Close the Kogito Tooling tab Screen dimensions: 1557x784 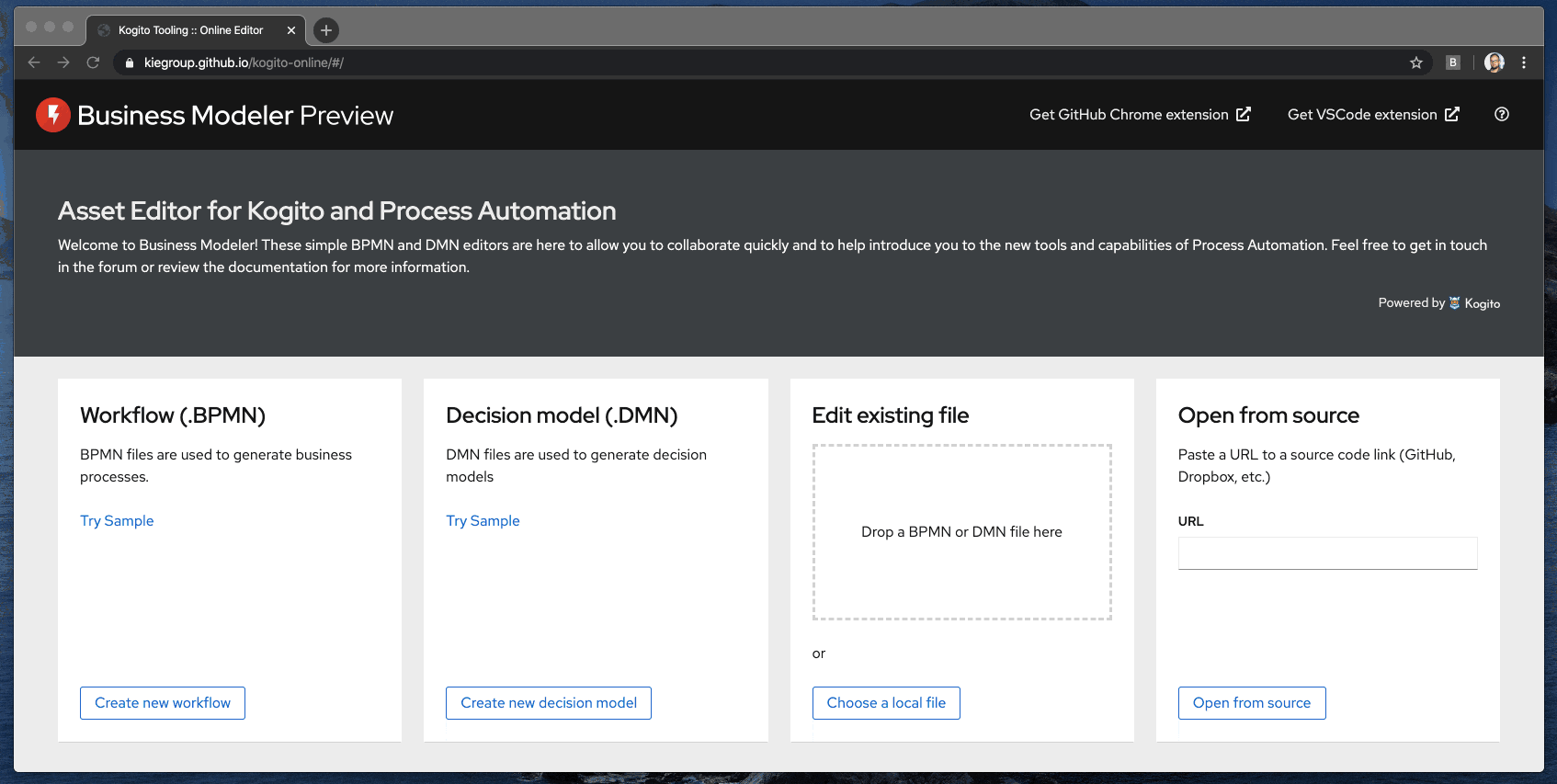tap(291, 30)
